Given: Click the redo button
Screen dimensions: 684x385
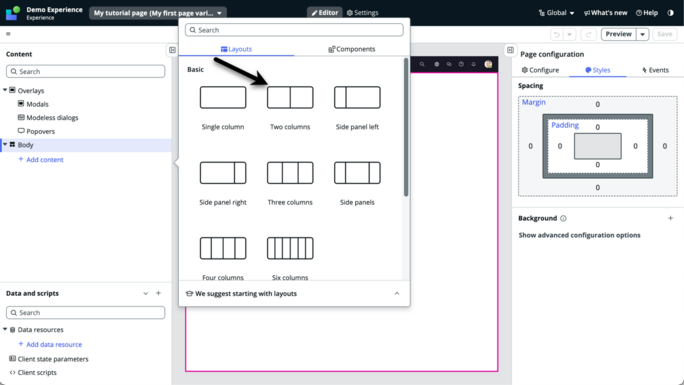Looking at the screenshot, I should 588,34.
